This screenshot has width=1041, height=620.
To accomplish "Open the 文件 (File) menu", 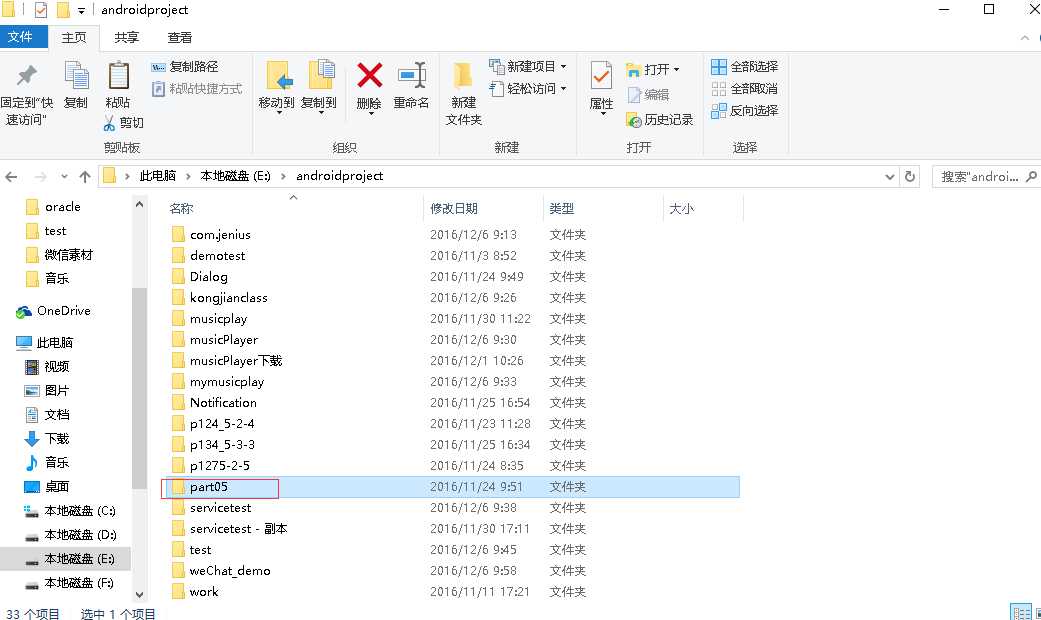I will [24, 37].
